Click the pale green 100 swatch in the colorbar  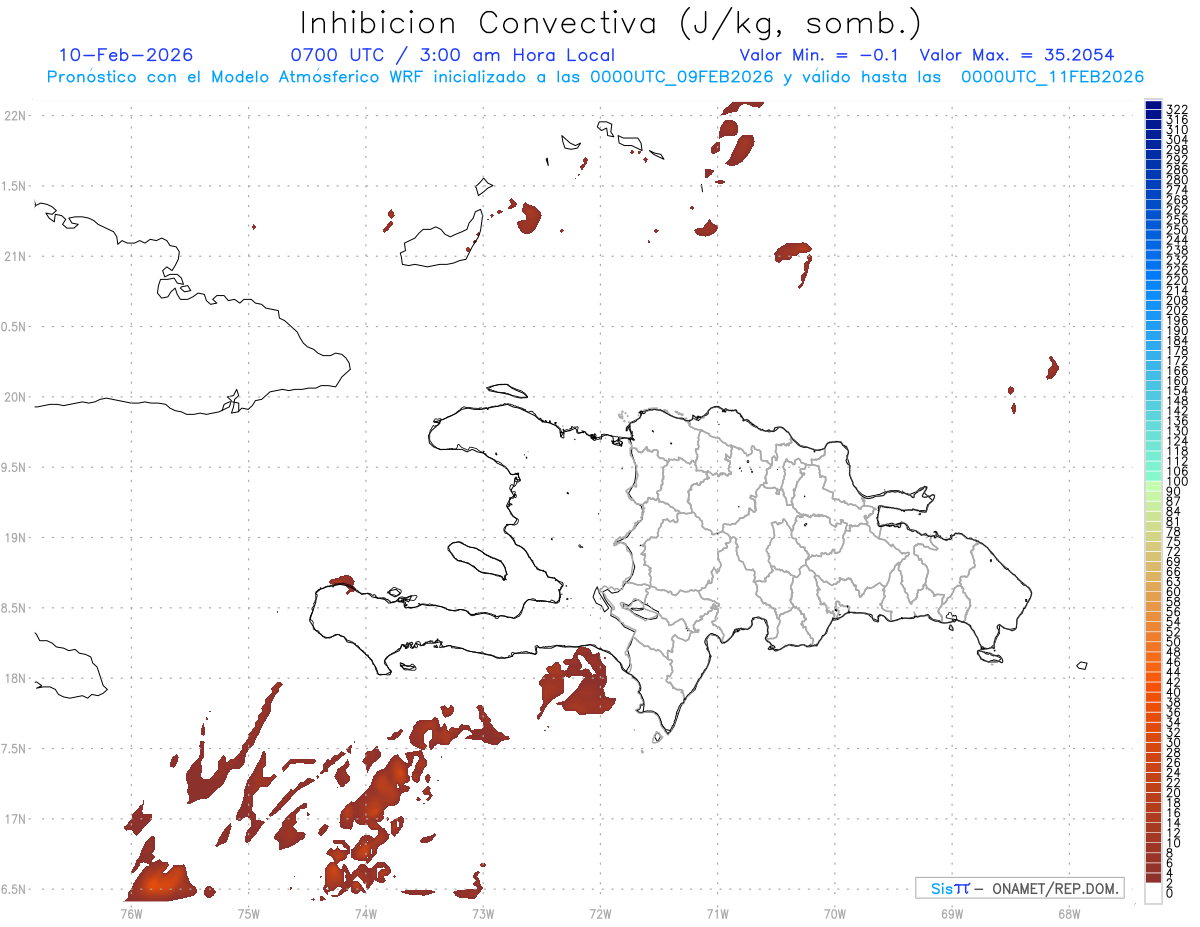click(x=1153, y=484)
